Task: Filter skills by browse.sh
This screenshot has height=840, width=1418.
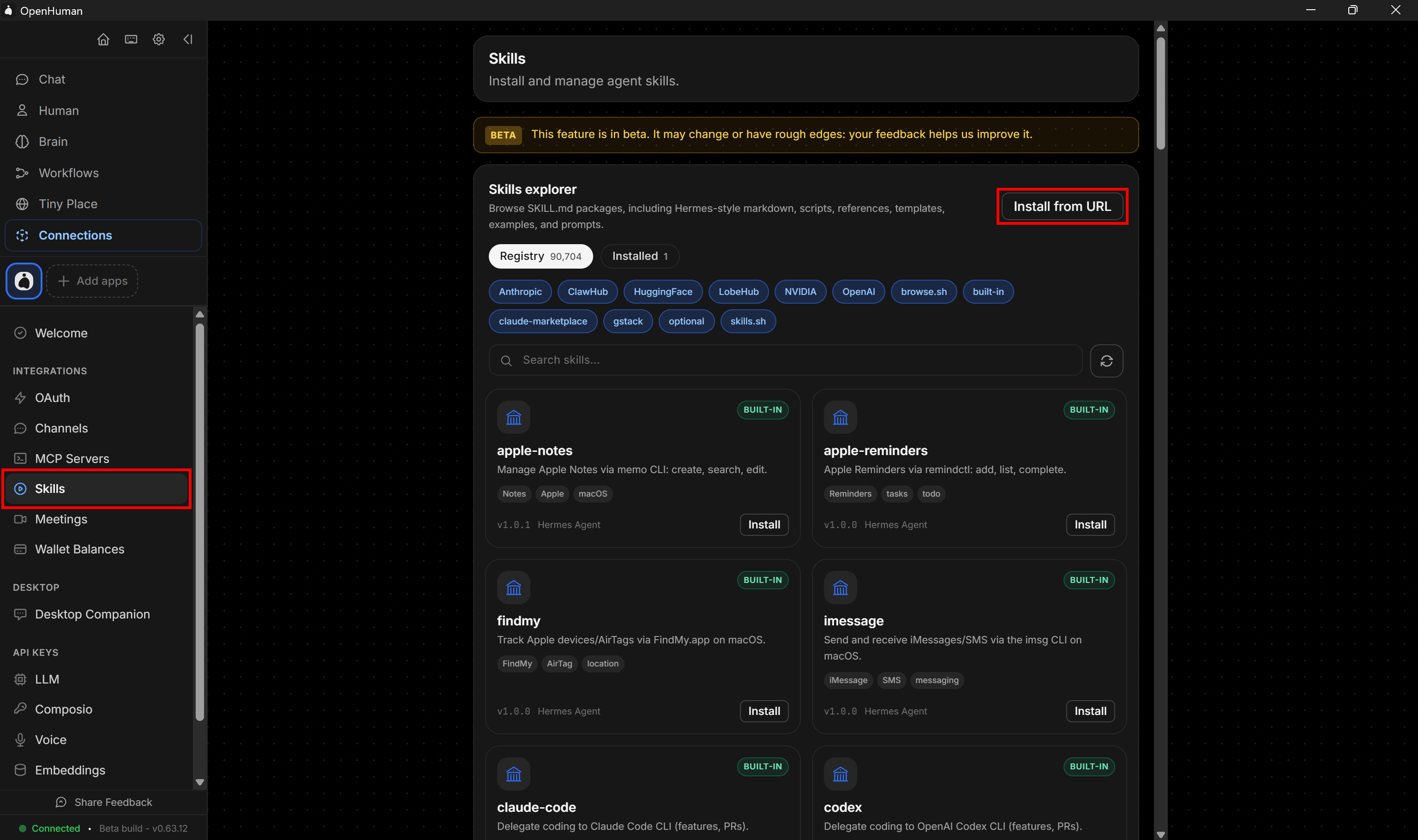Action: 924,292
